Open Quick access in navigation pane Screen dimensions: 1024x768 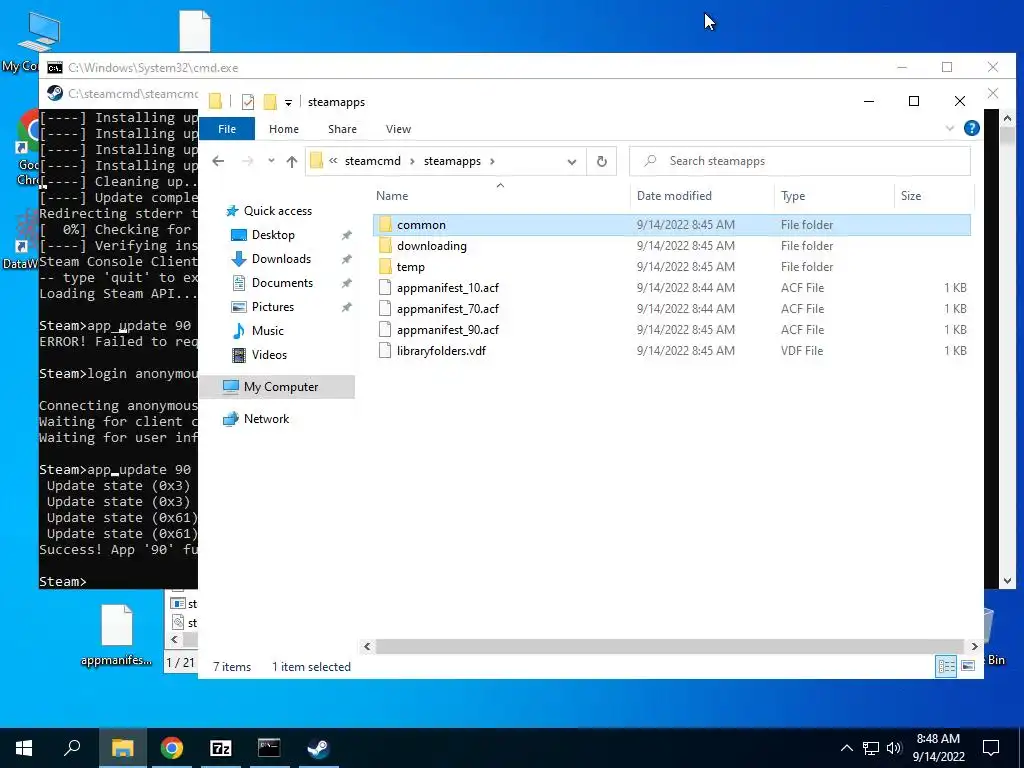pos(278,211)
